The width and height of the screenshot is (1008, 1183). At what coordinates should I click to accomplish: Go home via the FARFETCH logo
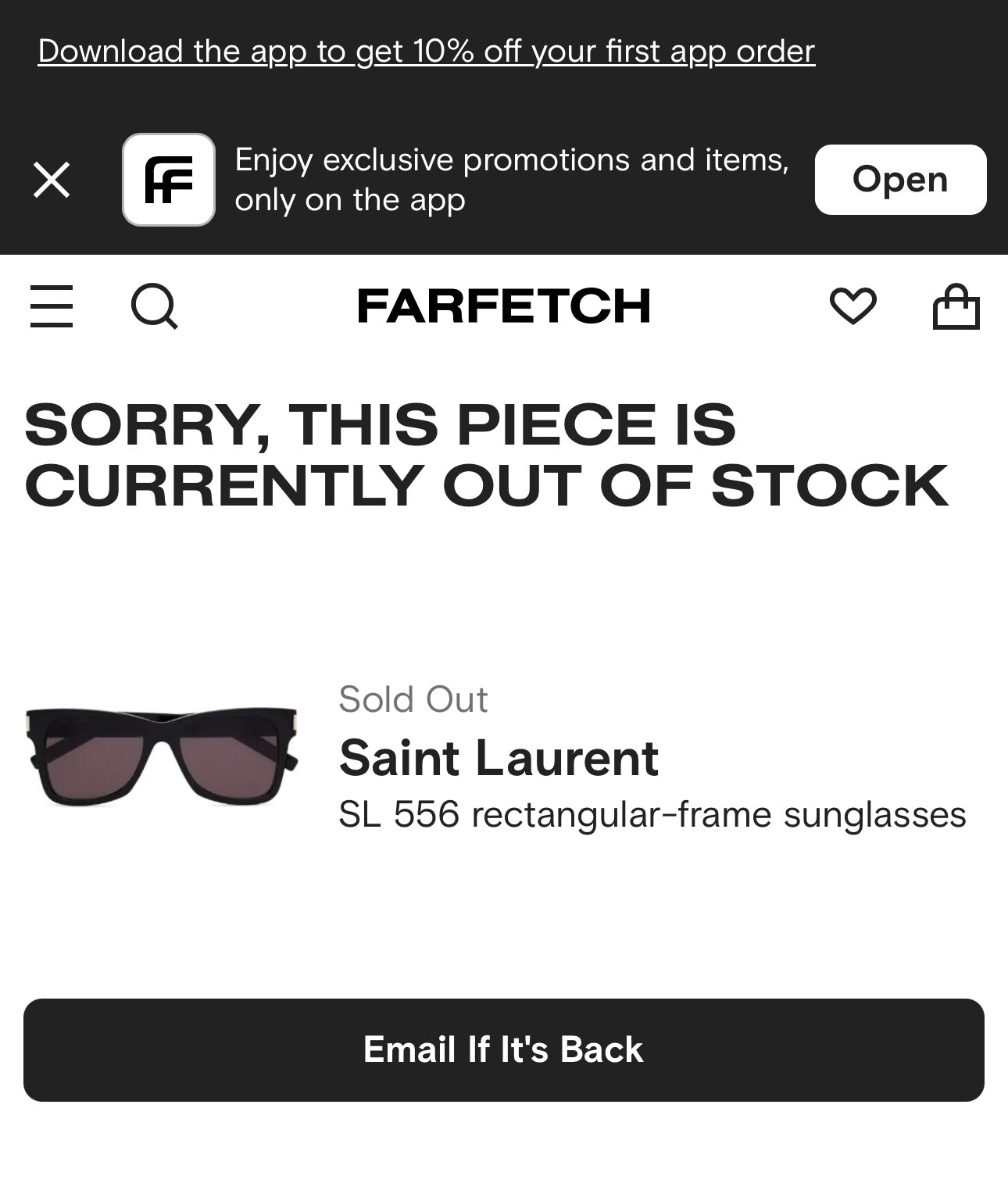click(504, 306)
